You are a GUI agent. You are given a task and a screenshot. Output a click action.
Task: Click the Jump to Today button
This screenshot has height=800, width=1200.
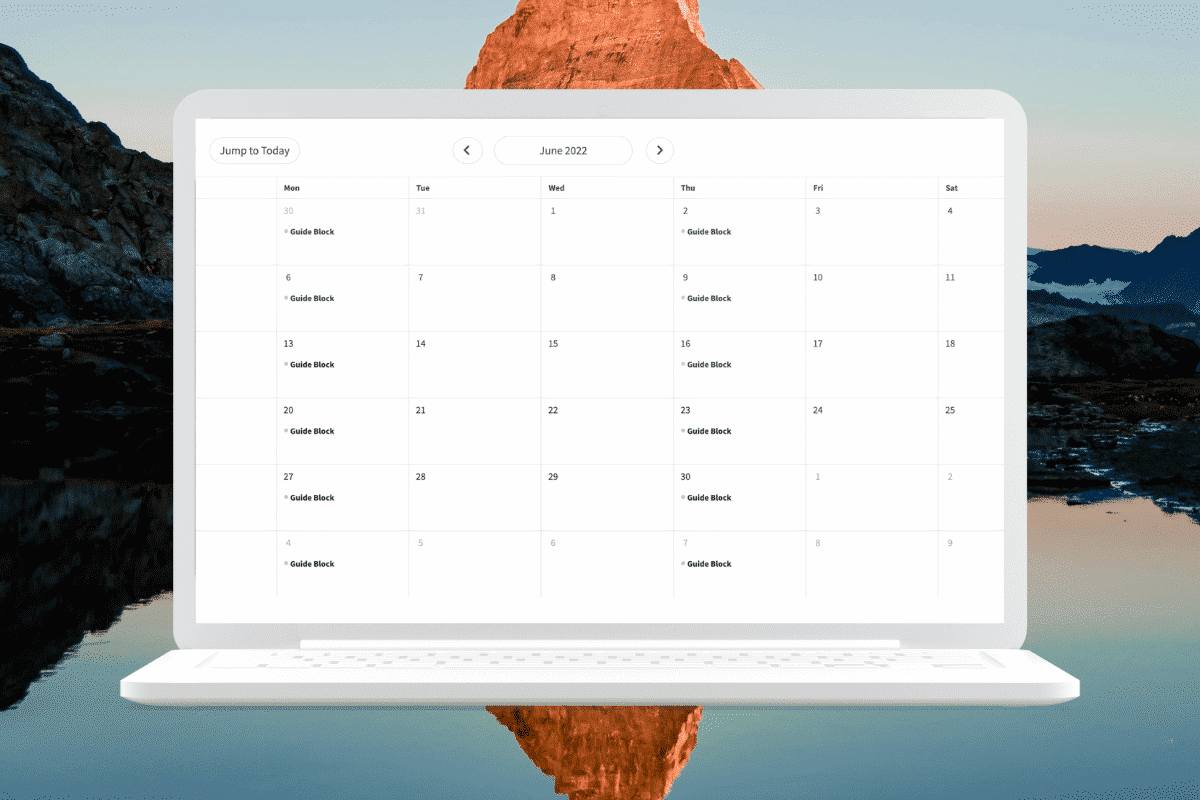tap(255, 151)
